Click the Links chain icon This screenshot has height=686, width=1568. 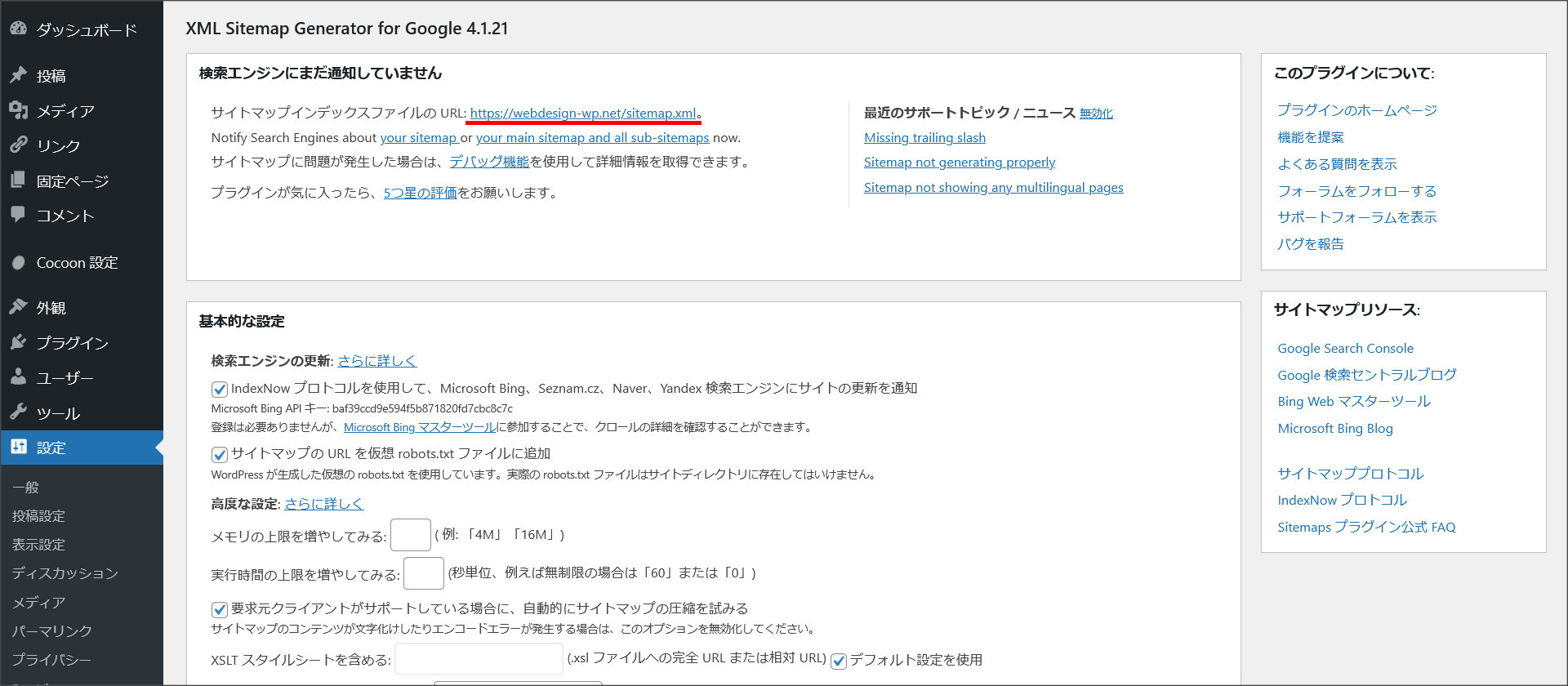click(x=18, y=145)
